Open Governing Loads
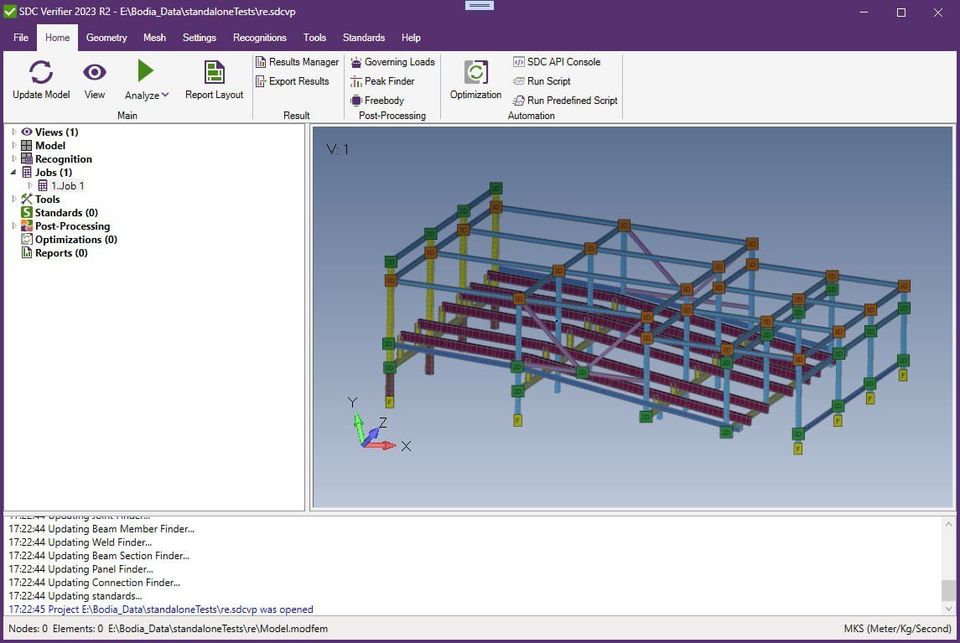The width and height of the screenshot is (960, 643). 392,62
